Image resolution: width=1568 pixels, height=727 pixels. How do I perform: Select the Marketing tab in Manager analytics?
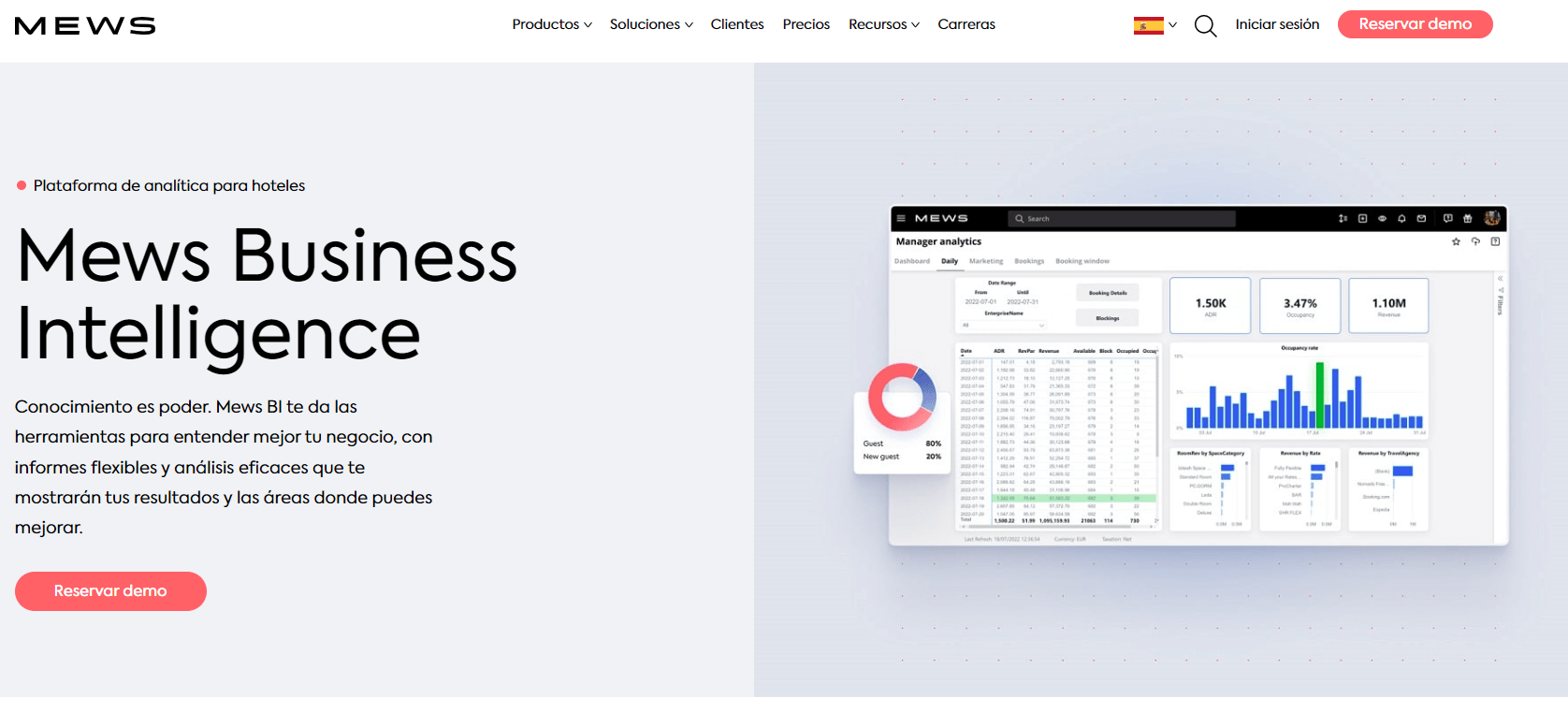click(985, 261)
